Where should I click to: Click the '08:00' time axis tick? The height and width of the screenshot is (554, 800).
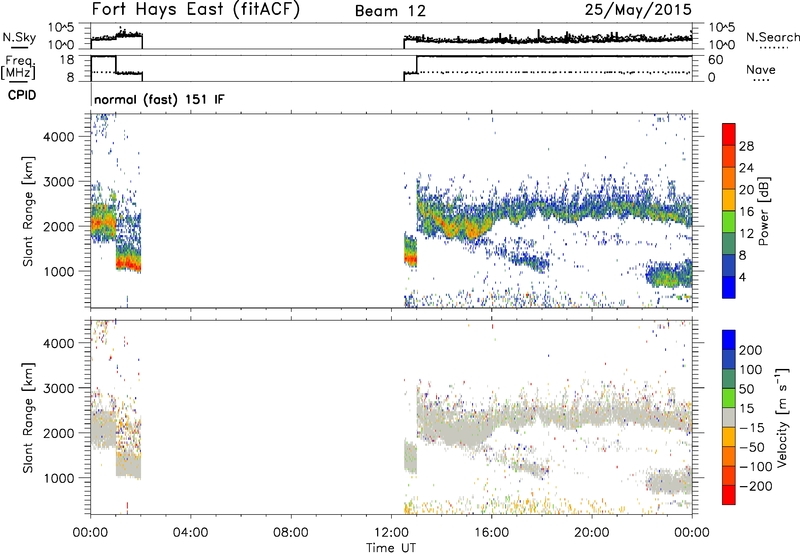[291, 533]
